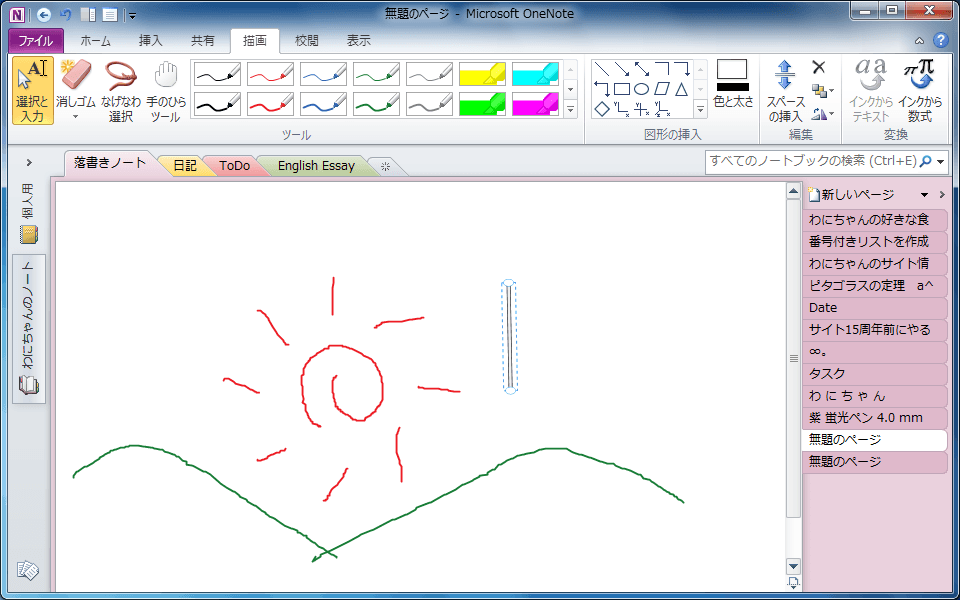Insert a diamond shape

point(602,109)
